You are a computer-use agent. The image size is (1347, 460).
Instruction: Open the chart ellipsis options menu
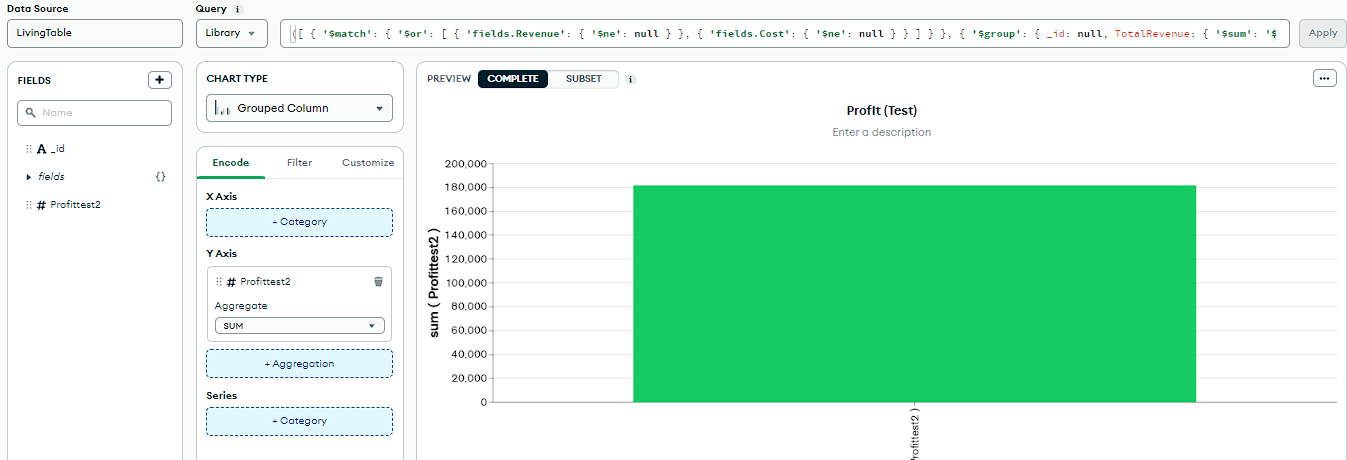1324,79
